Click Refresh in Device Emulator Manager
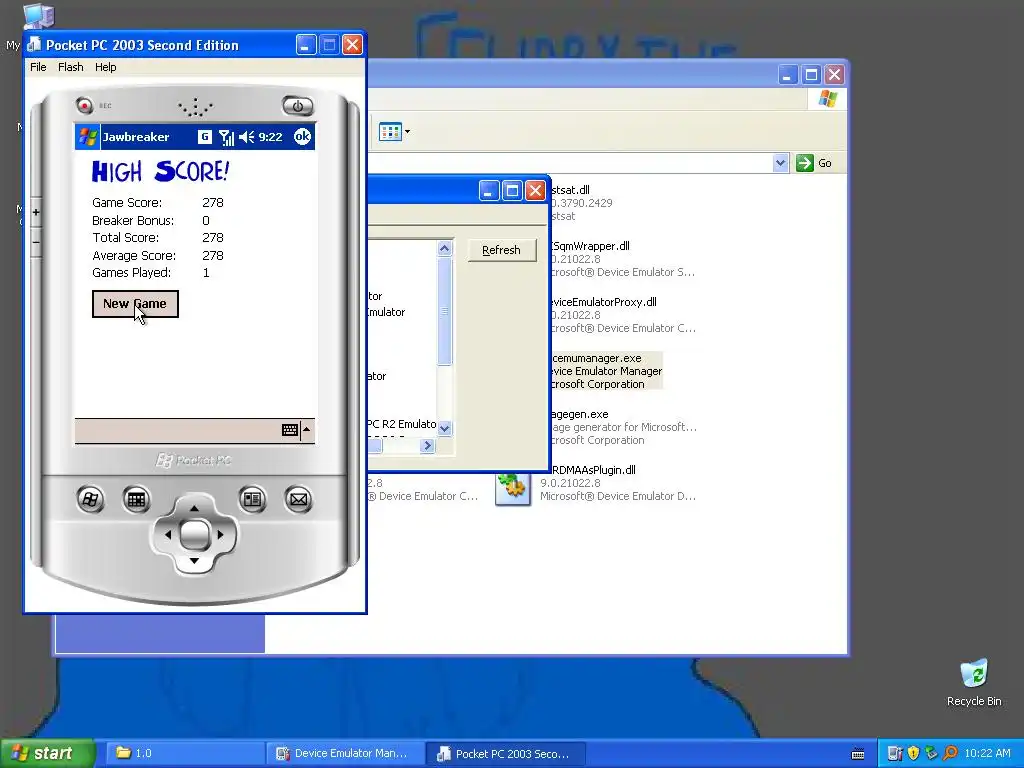Screen dimensions: 1024x768 pos(502,250)
